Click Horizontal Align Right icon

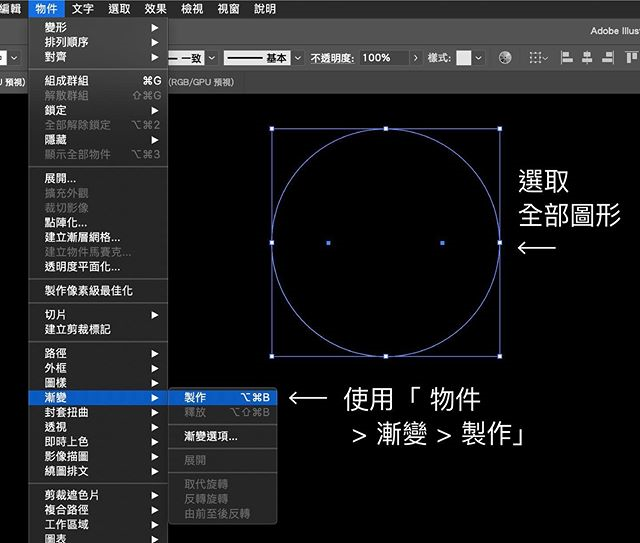point(608,58)
